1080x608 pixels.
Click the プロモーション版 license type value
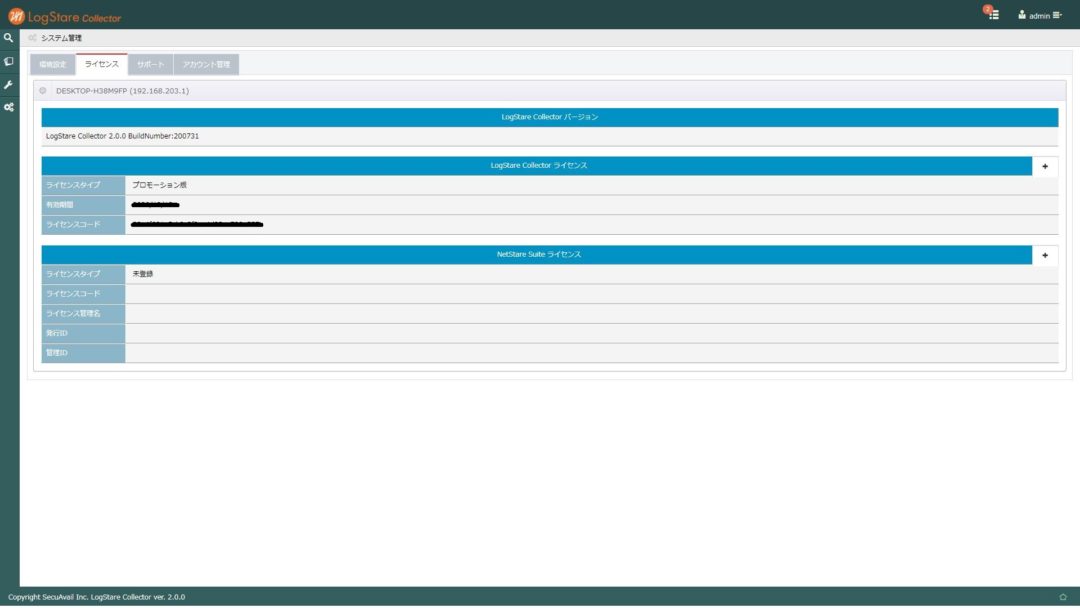159,185
